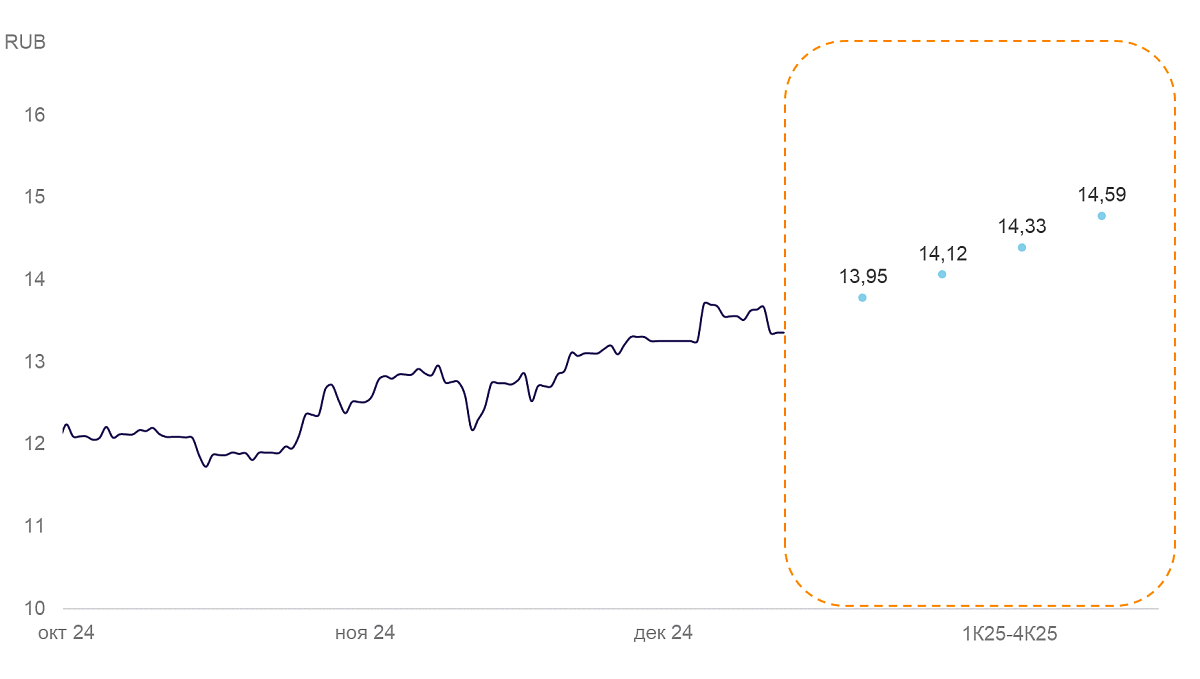The width and height of the screenshot is (1200, 679).
Task: Click the 14 tick on the y-axis
Action: (x=35, y=279)
